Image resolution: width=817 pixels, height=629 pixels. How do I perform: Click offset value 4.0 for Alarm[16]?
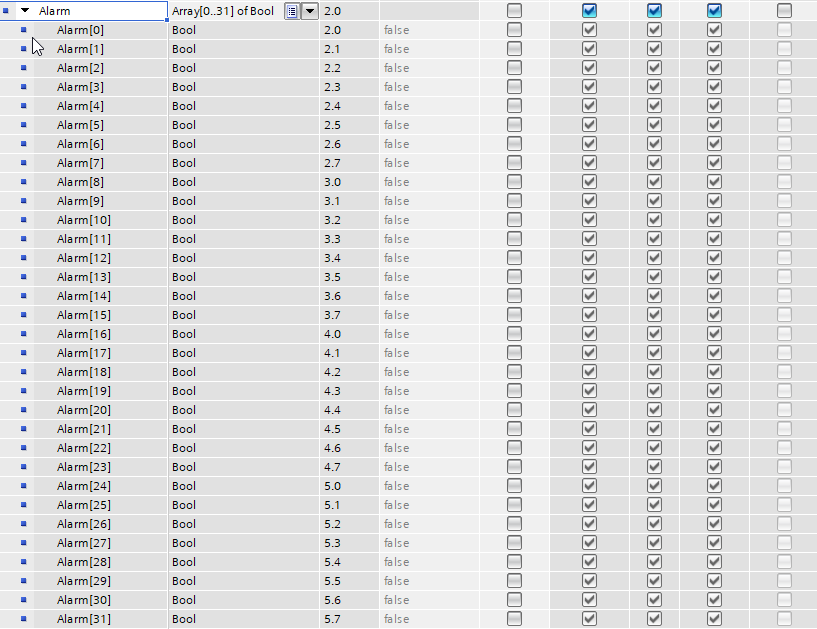point(332,334)
